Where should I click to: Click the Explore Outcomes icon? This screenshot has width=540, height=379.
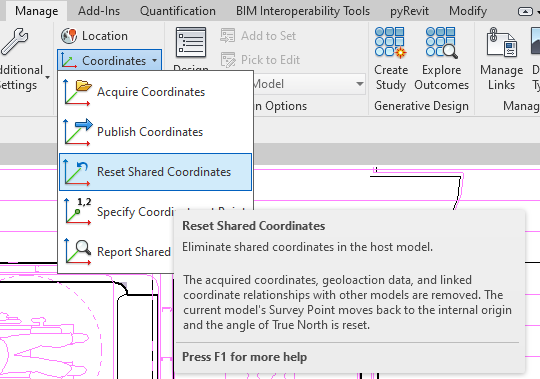pyautogui.click(x=442, y=42)
